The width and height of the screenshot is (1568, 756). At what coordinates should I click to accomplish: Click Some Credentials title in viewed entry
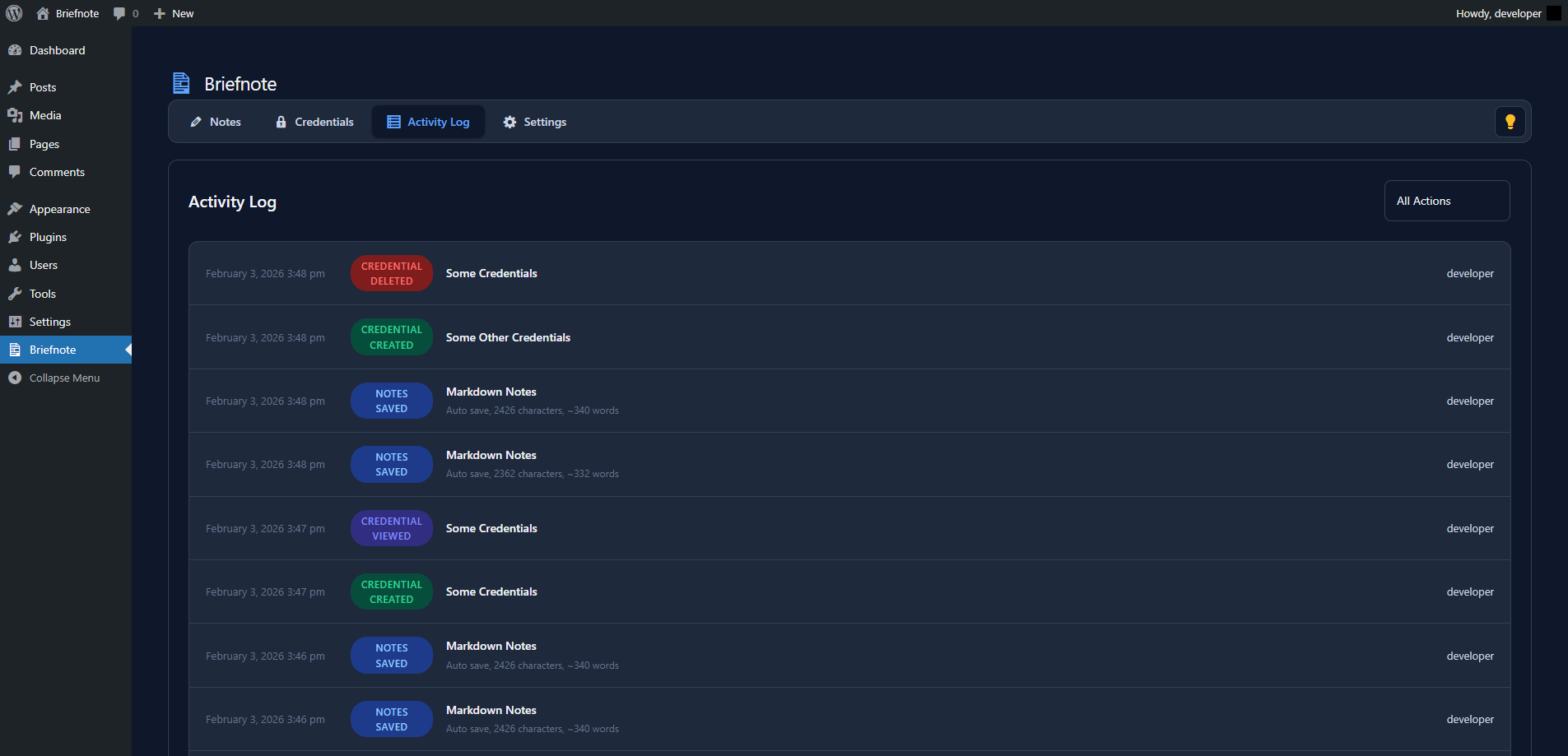tap(491, 528)
